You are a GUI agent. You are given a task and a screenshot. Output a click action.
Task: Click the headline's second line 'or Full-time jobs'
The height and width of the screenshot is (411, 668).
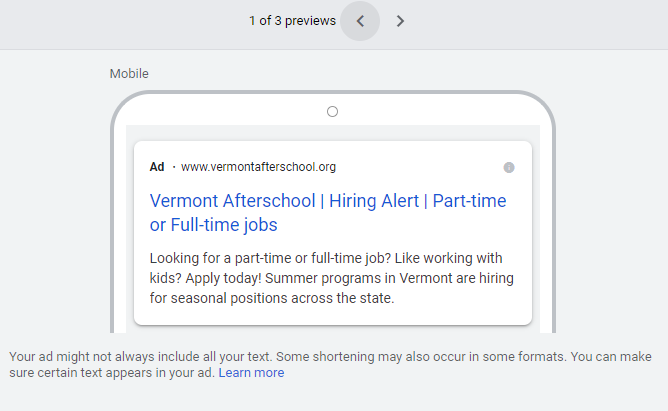[x=214, y=224]
